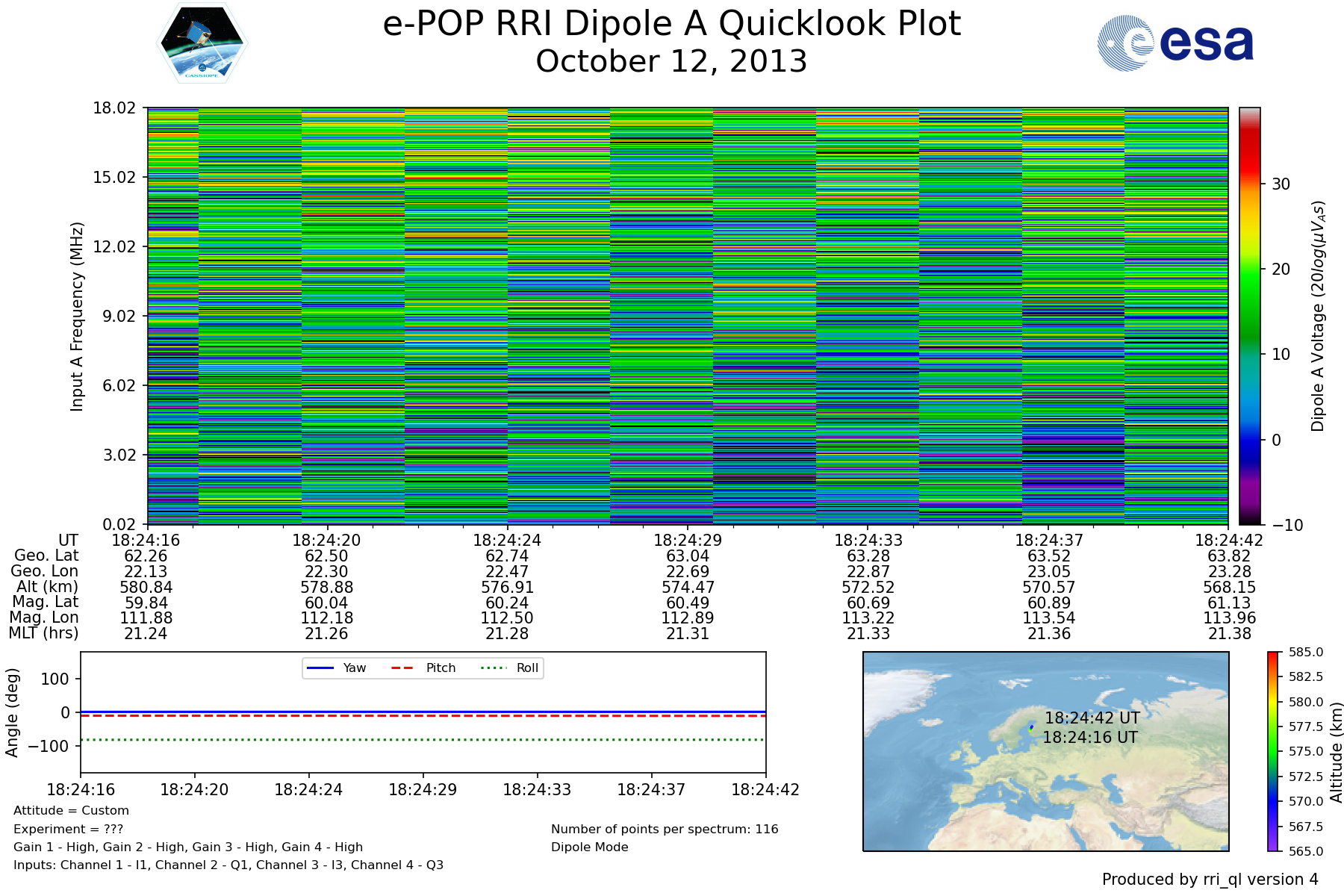Image resolution: width=1344 pixels, height=896 pixels.
Task: Click the CASSIOPE satellite hexagon logo
Action: [202, 43]
